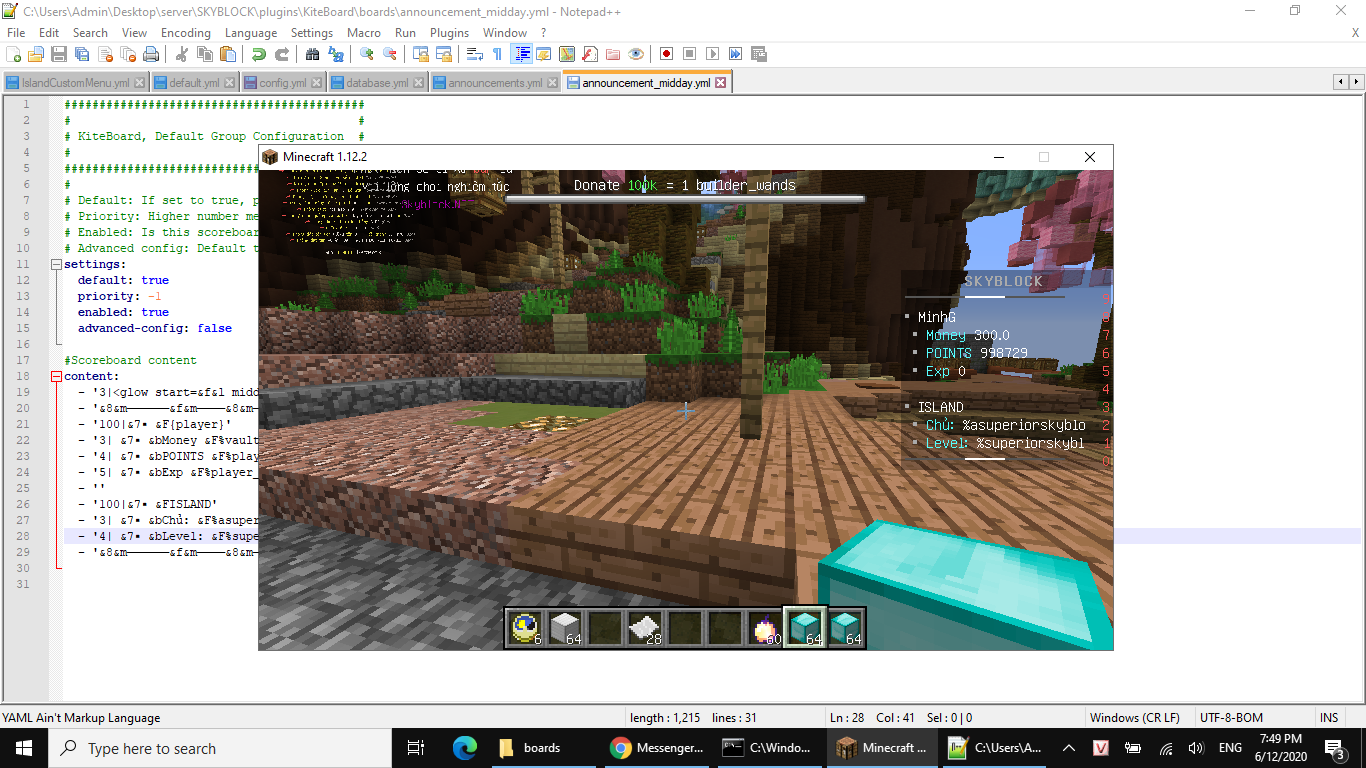This screenshot has height=768, width=1366.
Task: Close the announcement_midday.yml tab
Action: click(x=720, y=83)
